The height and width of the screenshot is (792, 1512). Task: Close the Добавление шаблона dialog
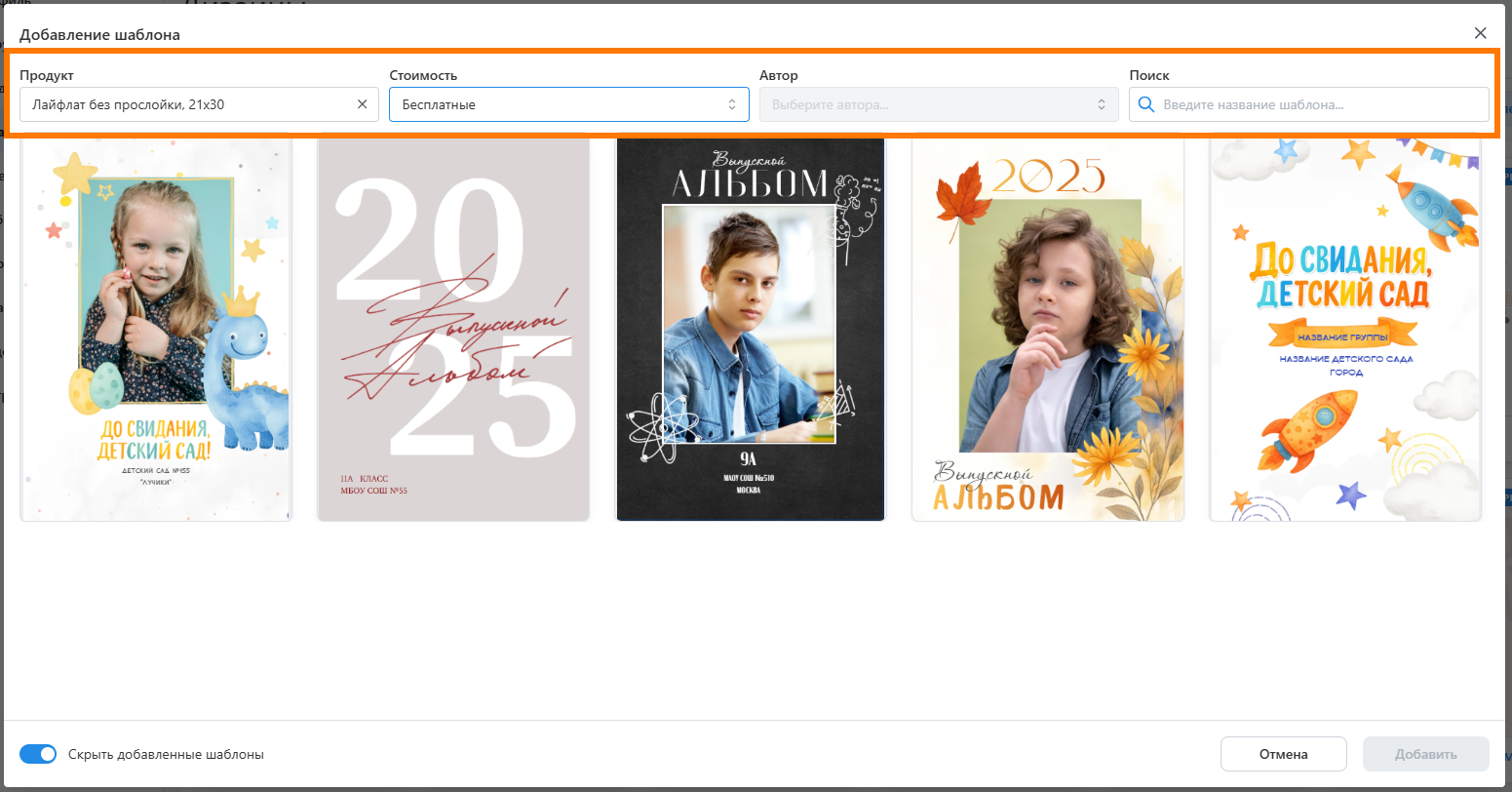coord(1480,33)
